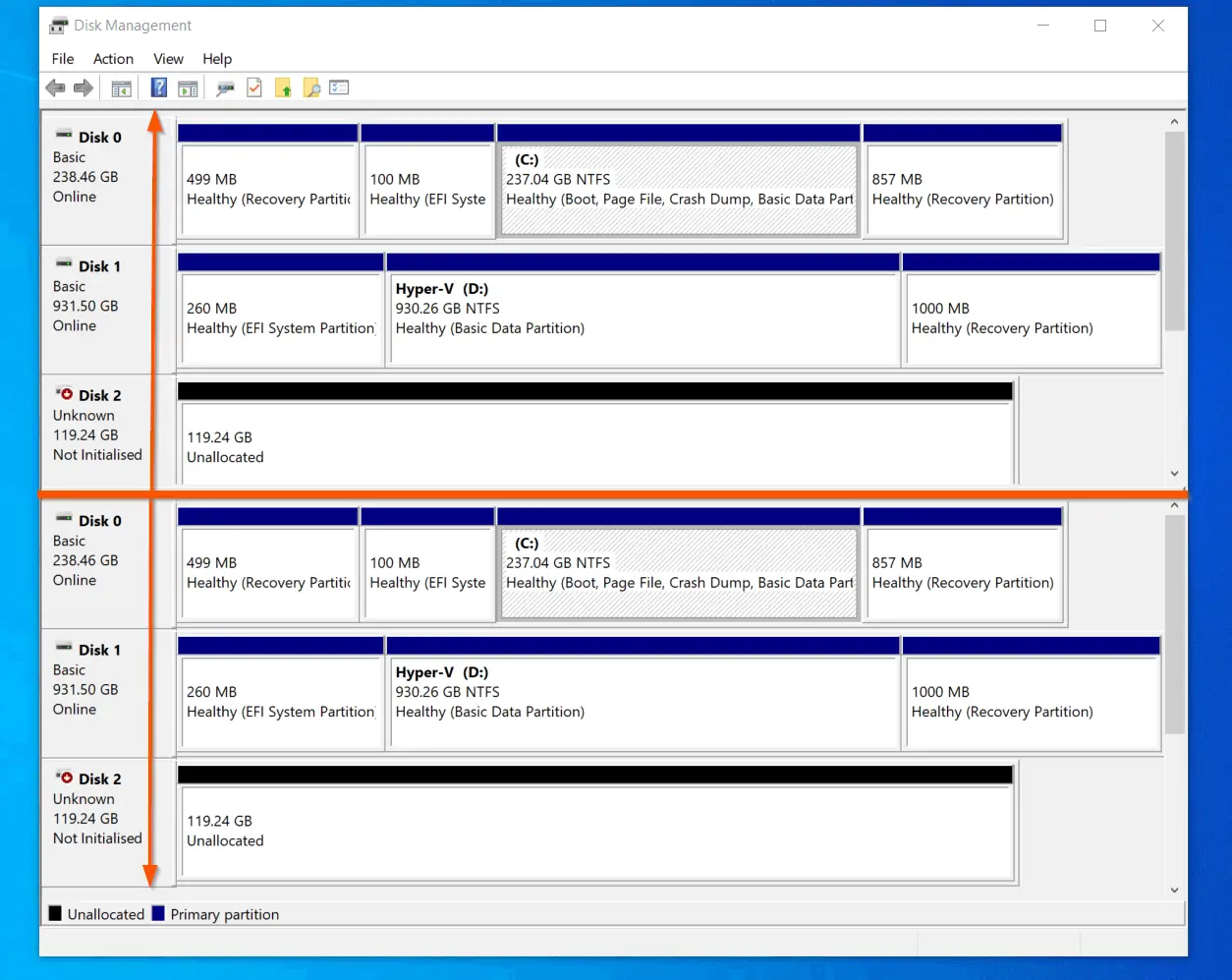Select 499 MB Recovery partition in lower pane
This screenshot has height=980, width=1232.
[267, 564]
